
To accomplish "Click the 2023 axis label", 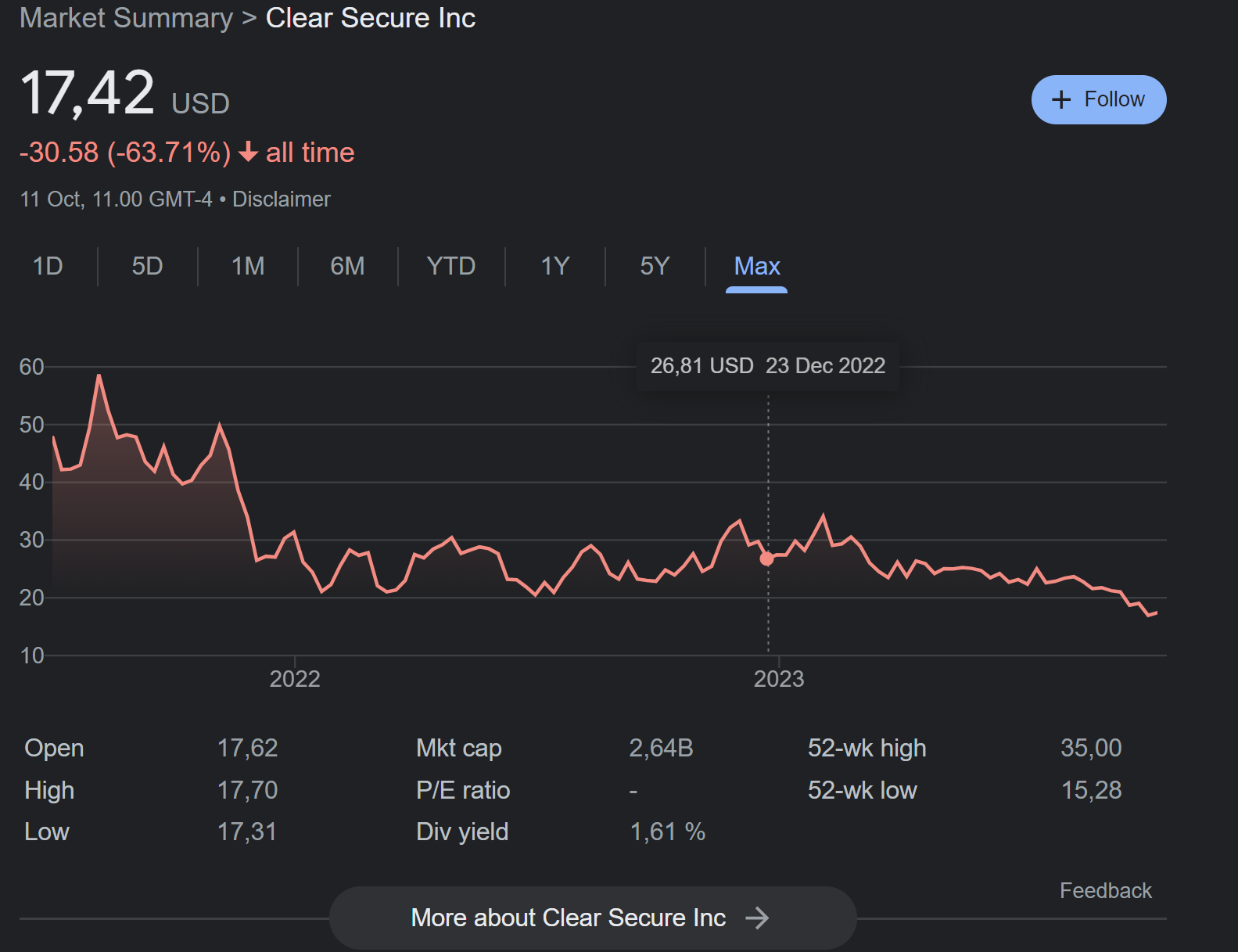I will (779, 678).
